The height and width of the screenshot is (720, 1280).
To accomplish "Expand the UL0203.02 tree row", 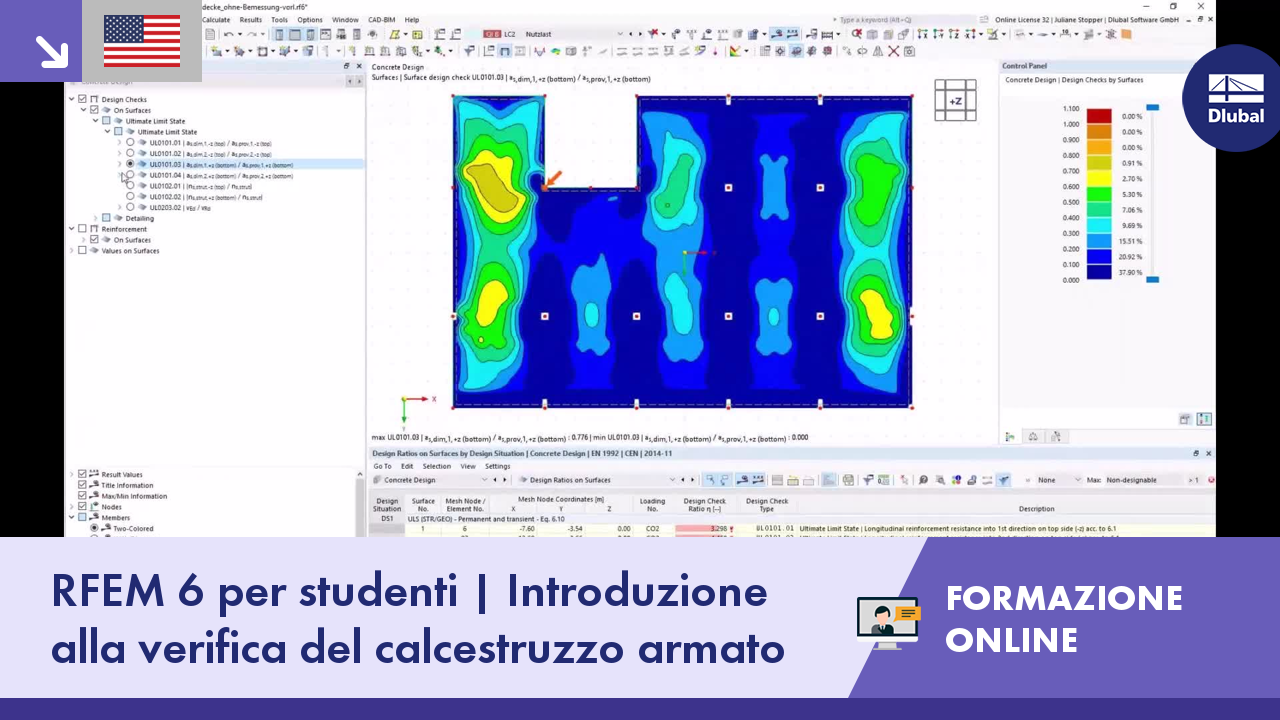I will 119,207.
